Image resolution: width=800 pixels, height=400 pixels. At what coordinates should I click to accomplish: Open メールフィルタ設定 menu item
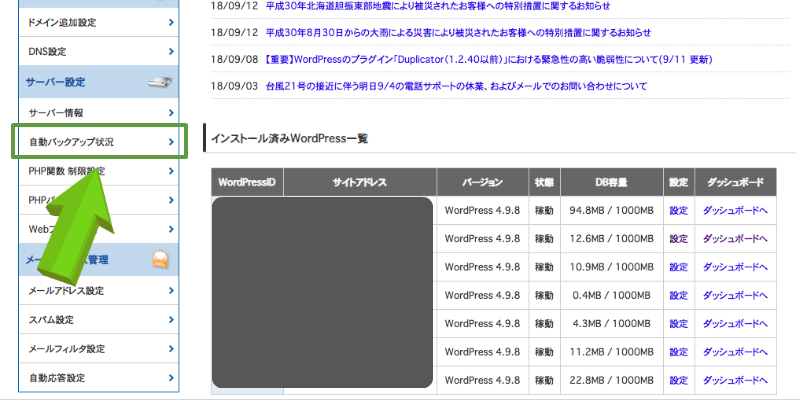point(98,349)
